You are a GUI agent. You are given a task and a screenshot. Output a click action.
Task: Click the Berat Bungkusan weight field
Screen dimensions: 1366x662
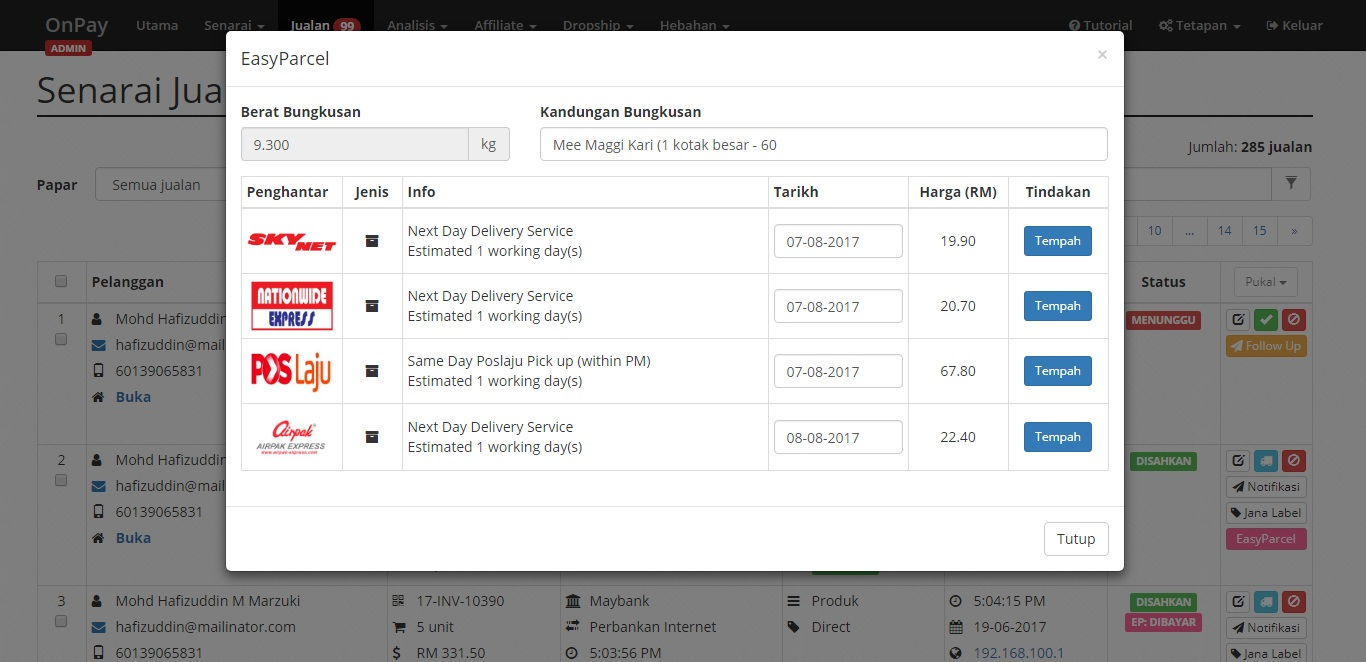click(x=355, y=144)
